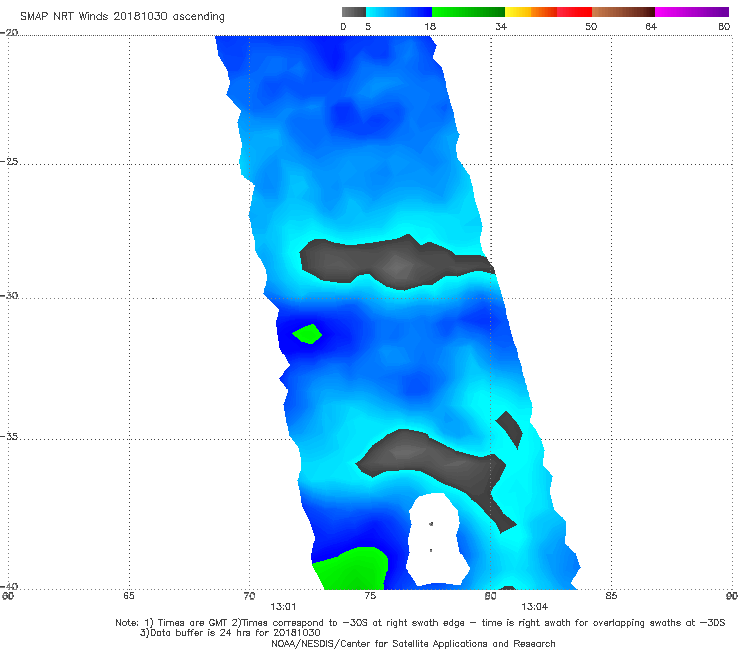
Task: Click longitude axis label 65
Action: tap(129, 596)
